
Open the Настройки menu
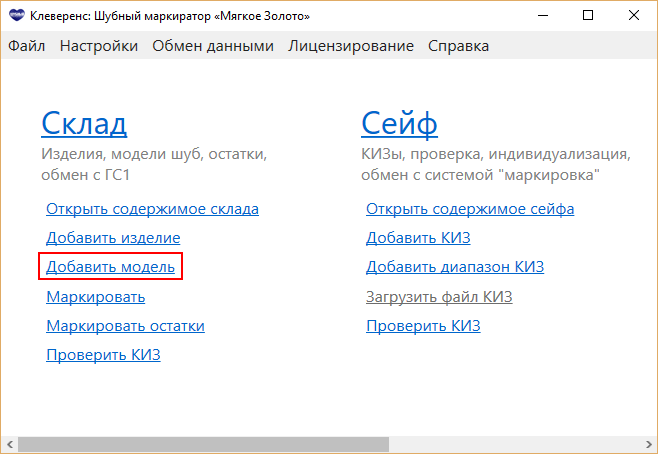99,46
